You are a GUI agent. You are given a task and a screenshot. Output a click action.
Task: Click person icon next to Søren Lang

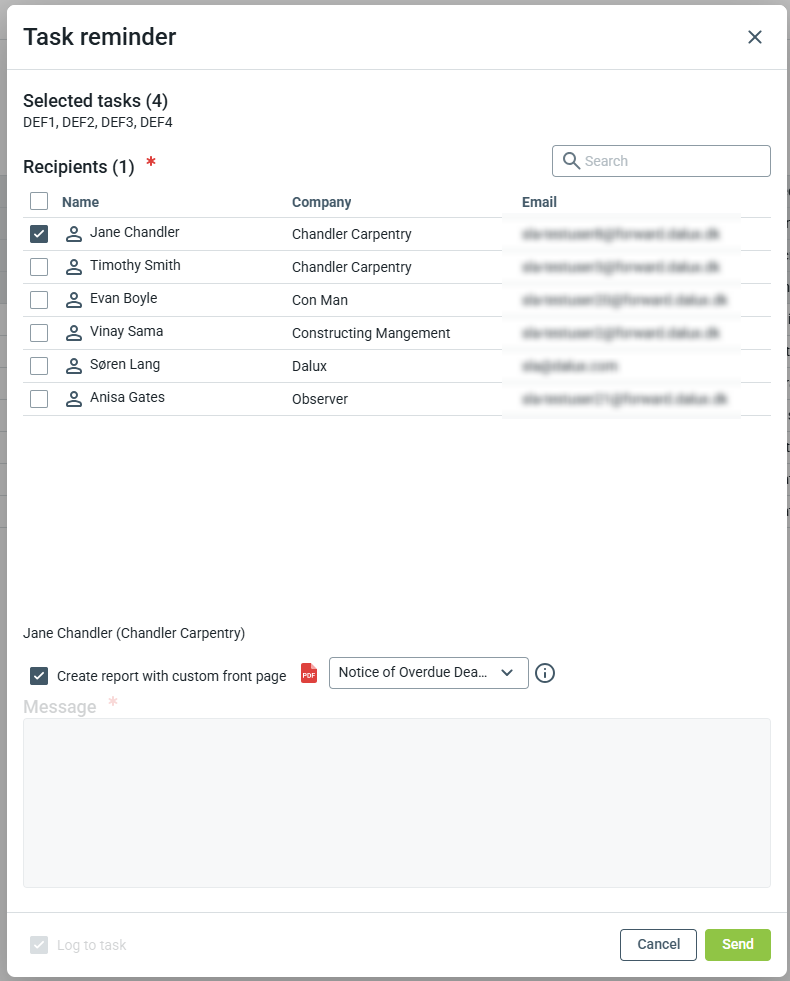pyautogui.click(x=73, y=366)
